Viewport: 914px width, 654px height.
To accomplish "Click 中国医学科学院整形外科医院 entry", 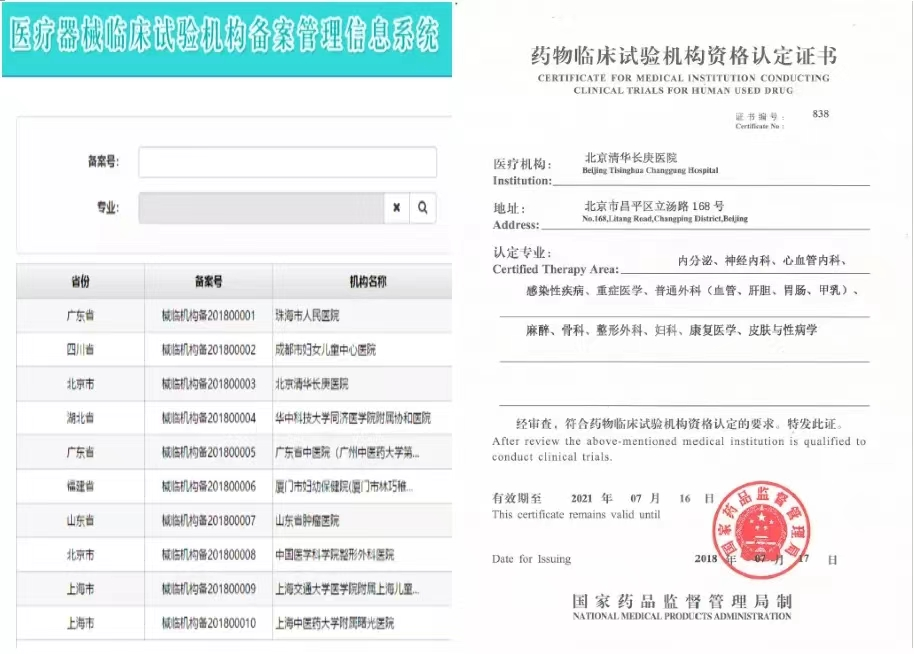I will click(x=334, y=555).
